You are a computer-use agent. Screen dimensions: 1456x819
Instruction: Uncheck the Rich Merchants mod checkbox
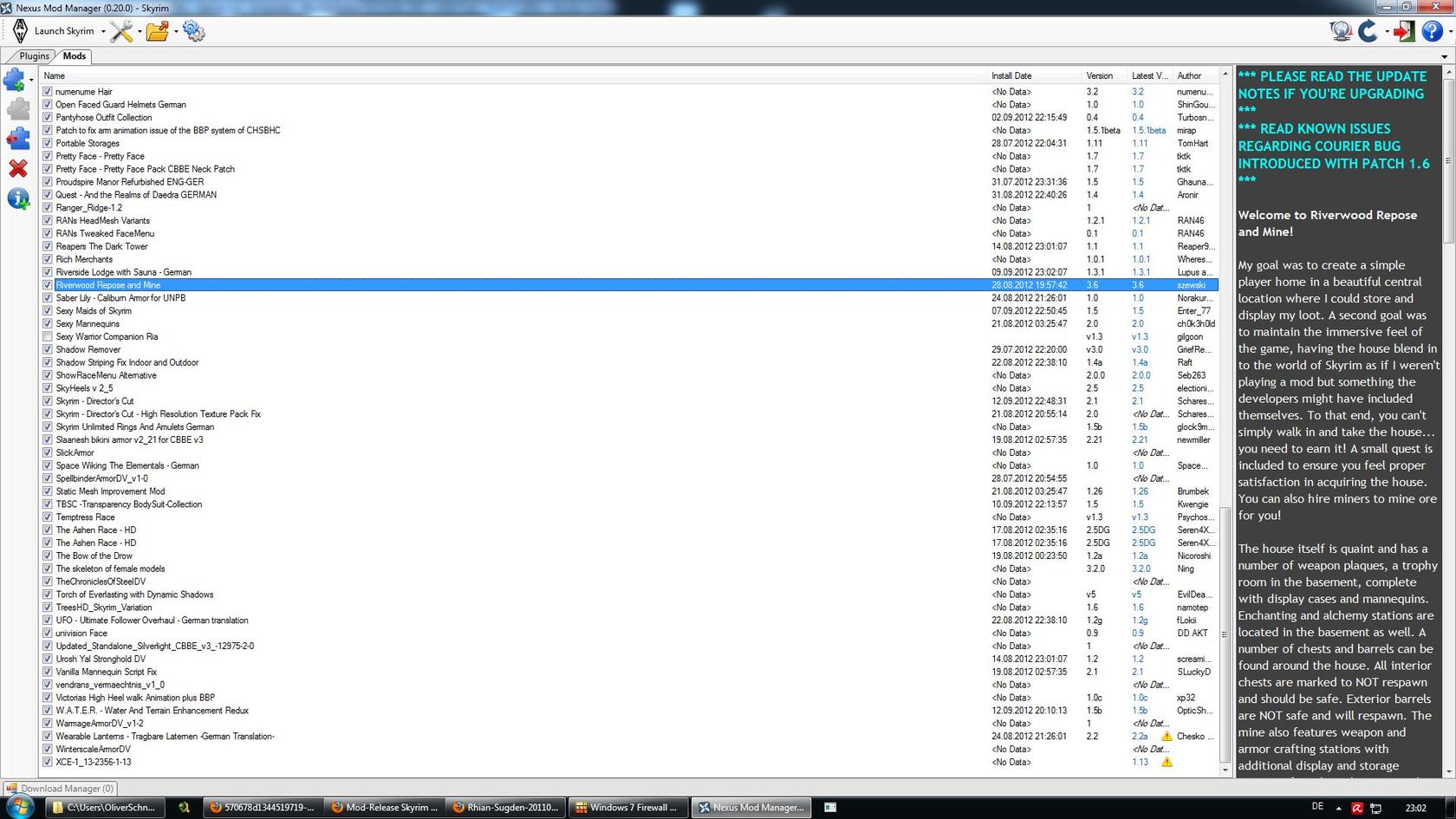coord(48,259)
